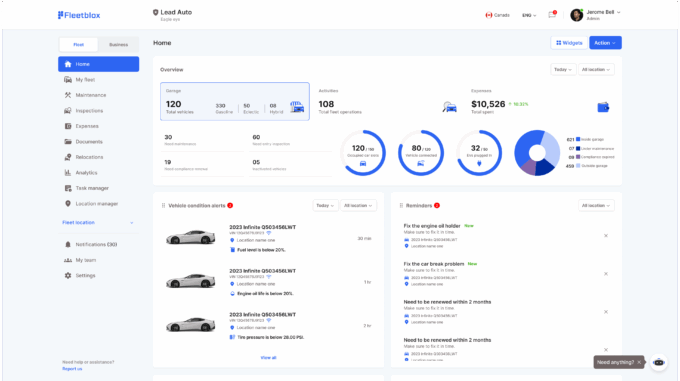
Task: Click the Inside garage legend swatch
Action: pos(578,139)
